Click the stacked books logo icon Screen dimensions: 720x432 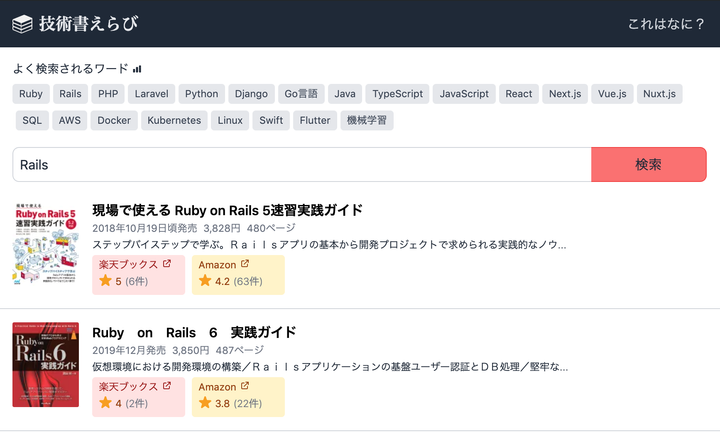pyautogui.click(x=22, y=24)
